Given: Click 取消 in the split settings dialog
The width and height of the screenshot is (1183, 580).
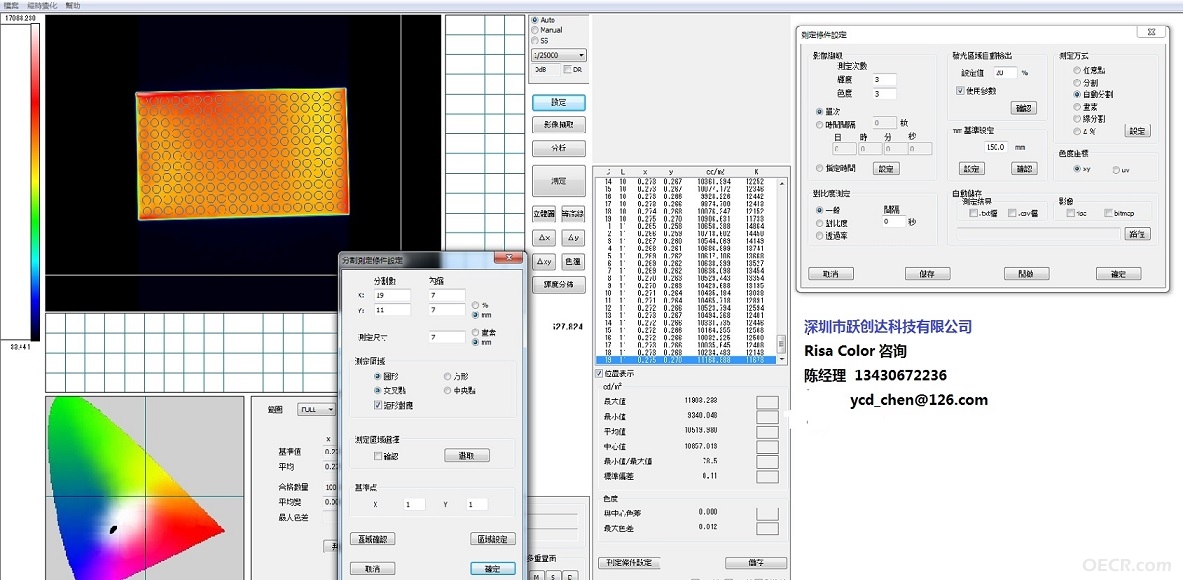Looking at the screenshot, I should (x=373, y=569).
